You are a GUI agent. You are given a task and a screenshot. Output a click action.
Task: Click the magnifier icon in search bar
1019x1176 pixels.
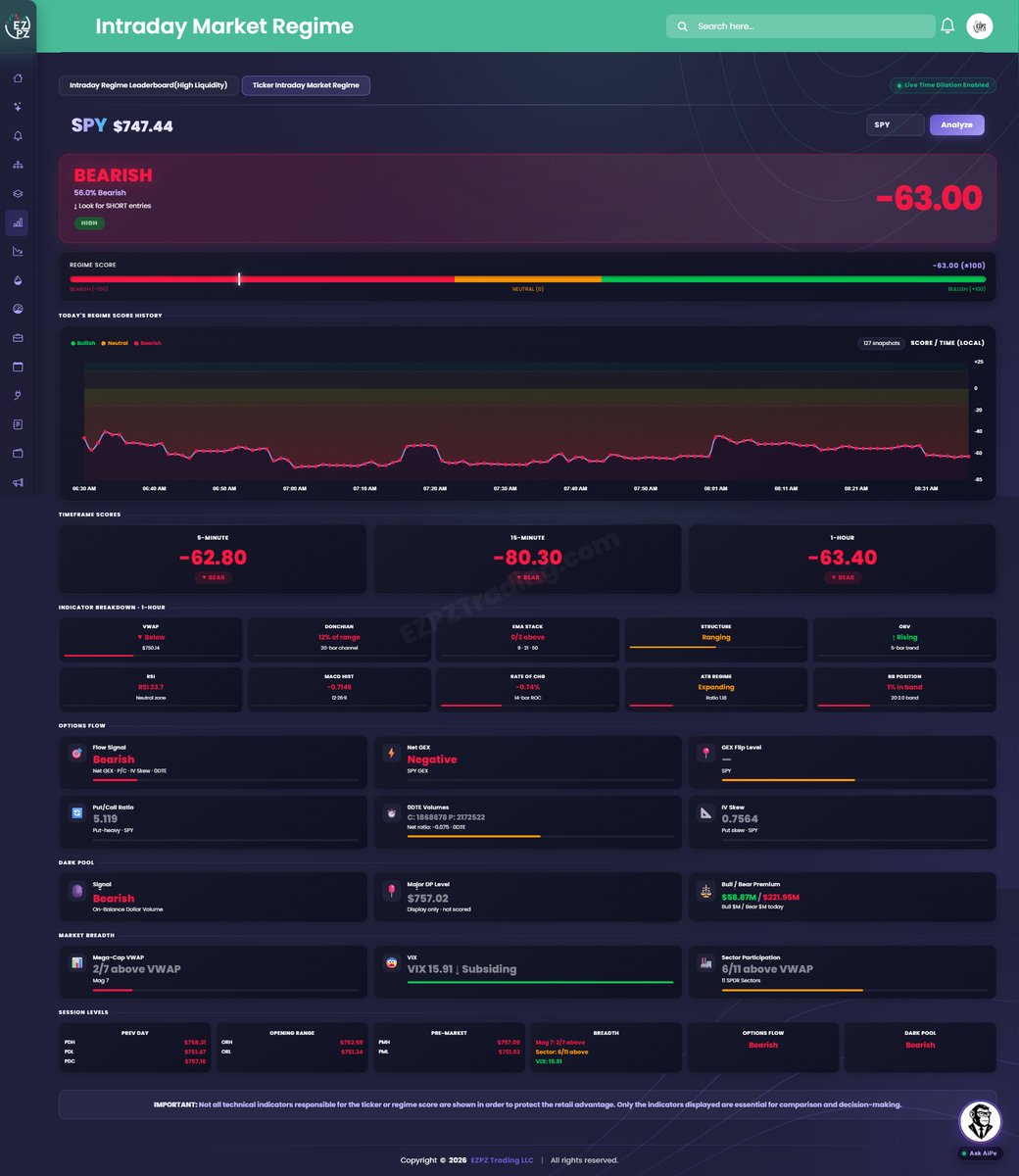(x=683, y=26)
